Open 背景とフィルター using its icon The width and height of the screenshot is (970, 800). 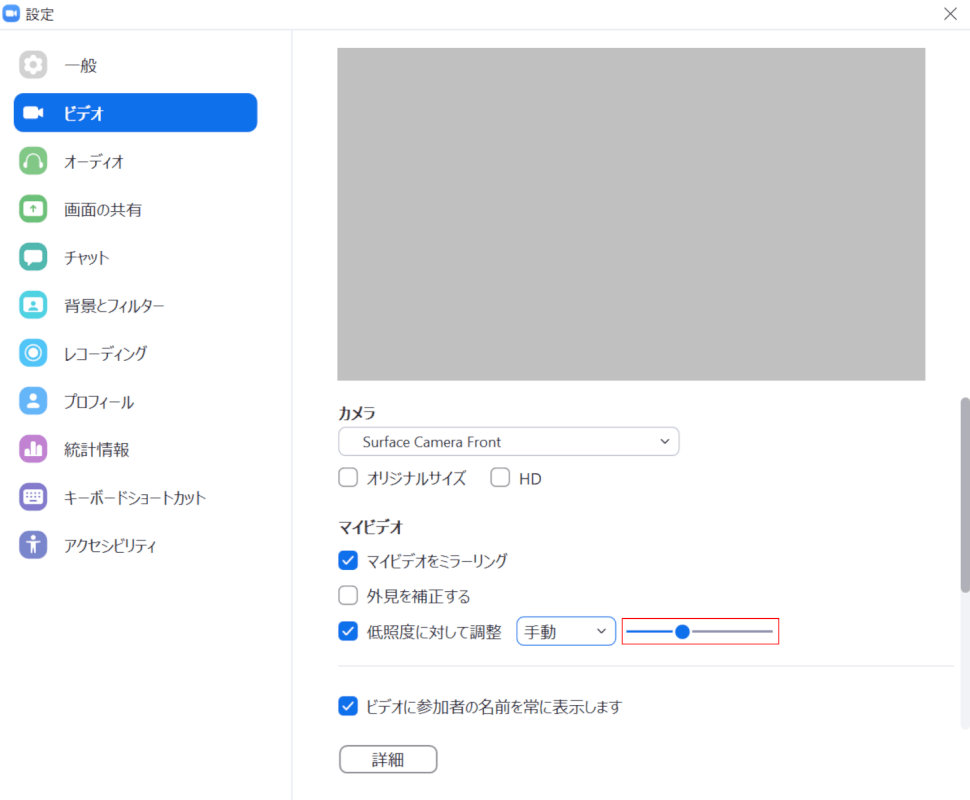tap(33, 305)
